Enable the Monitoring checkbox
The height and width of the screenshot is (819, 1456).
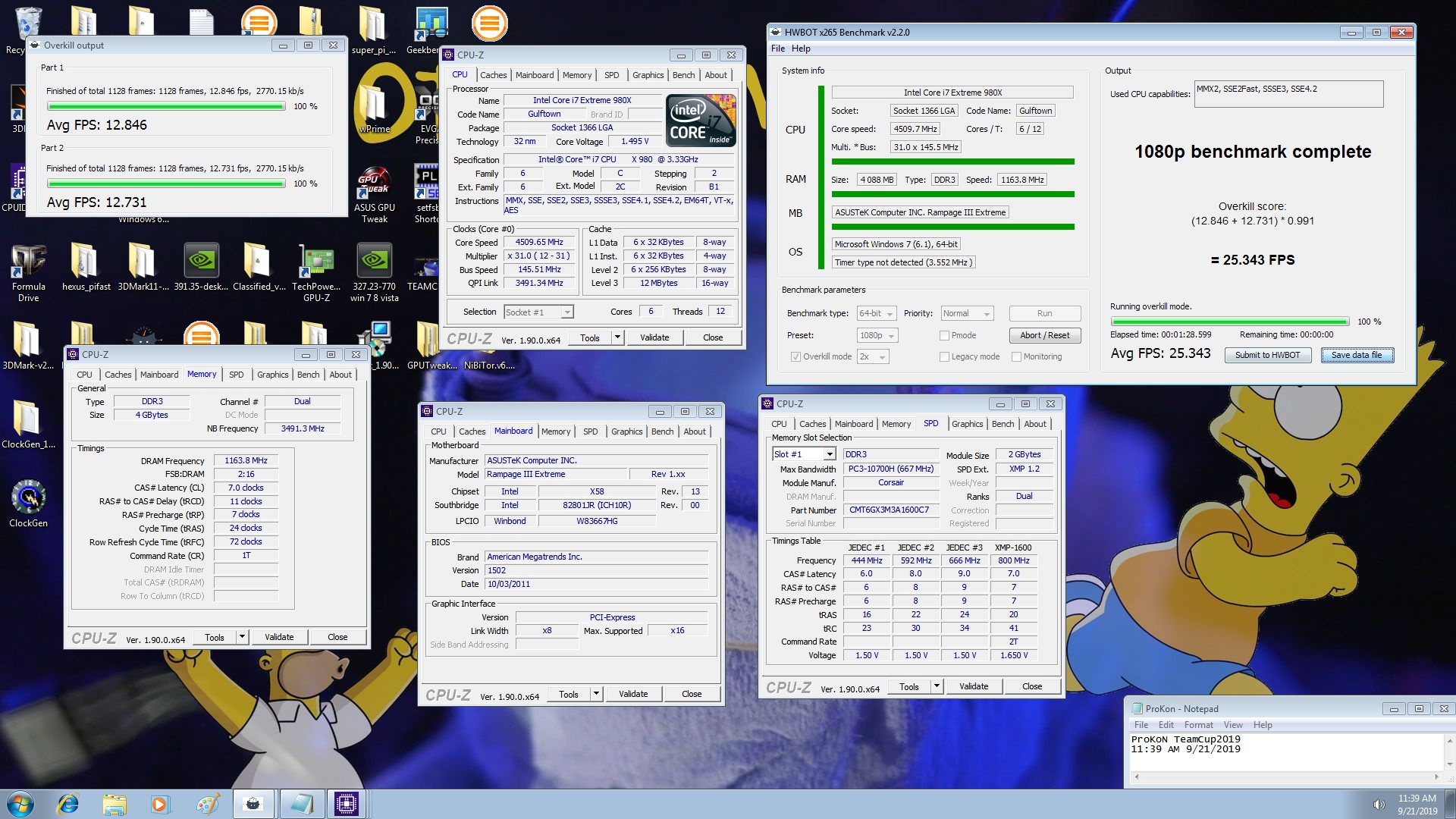tap(1016, 356)
